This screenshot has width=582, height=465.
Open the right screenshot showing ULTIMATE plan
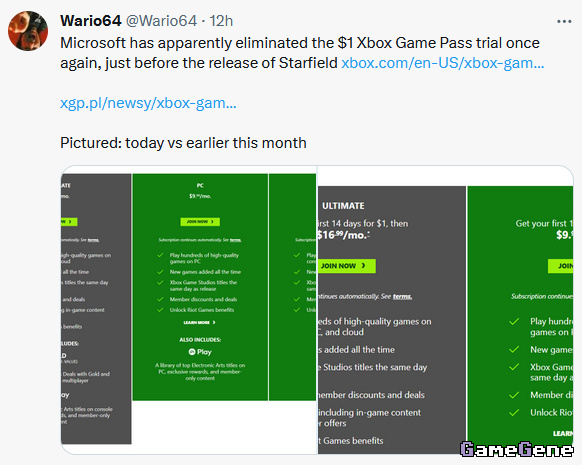[445, 310]
